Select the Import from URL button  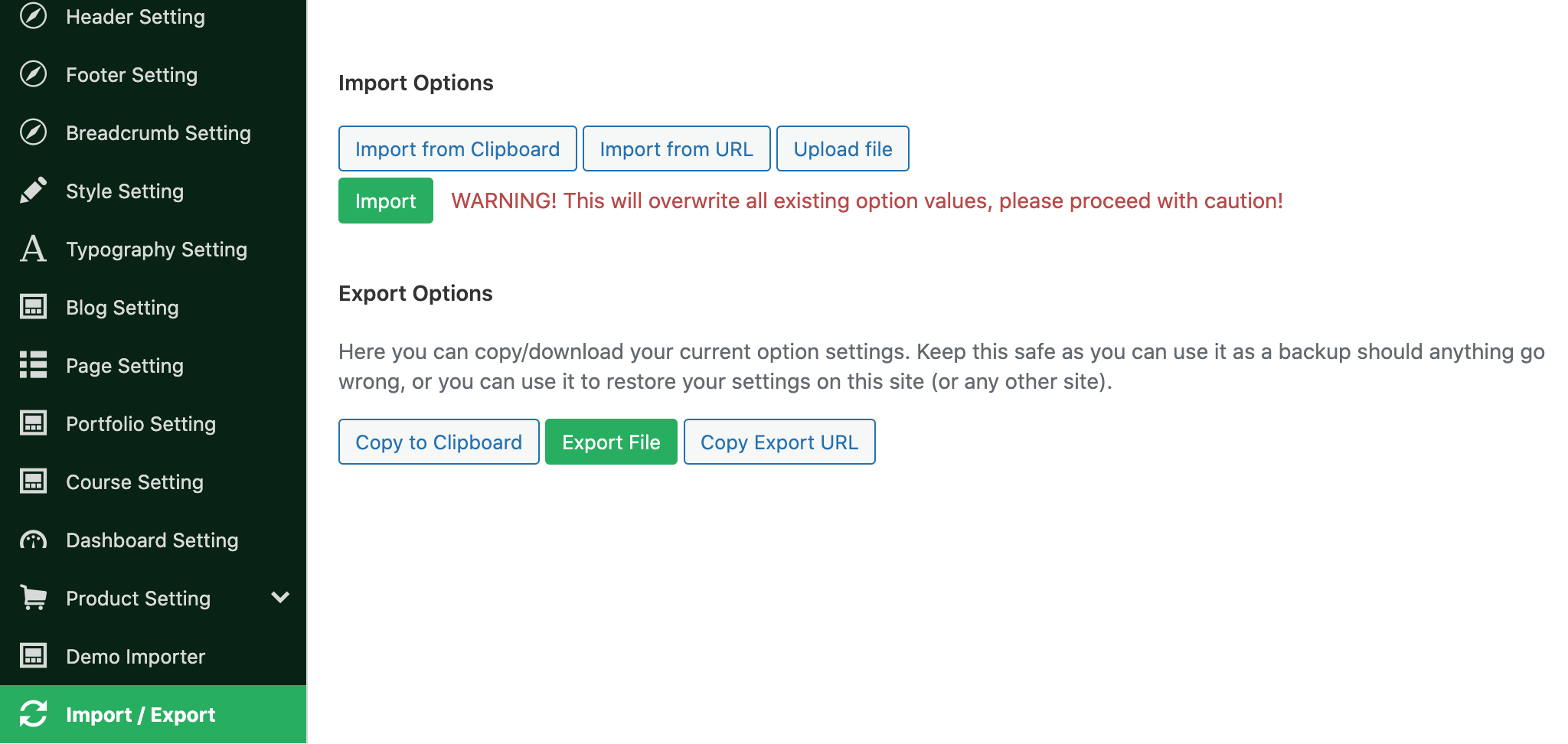click(677, 148)
